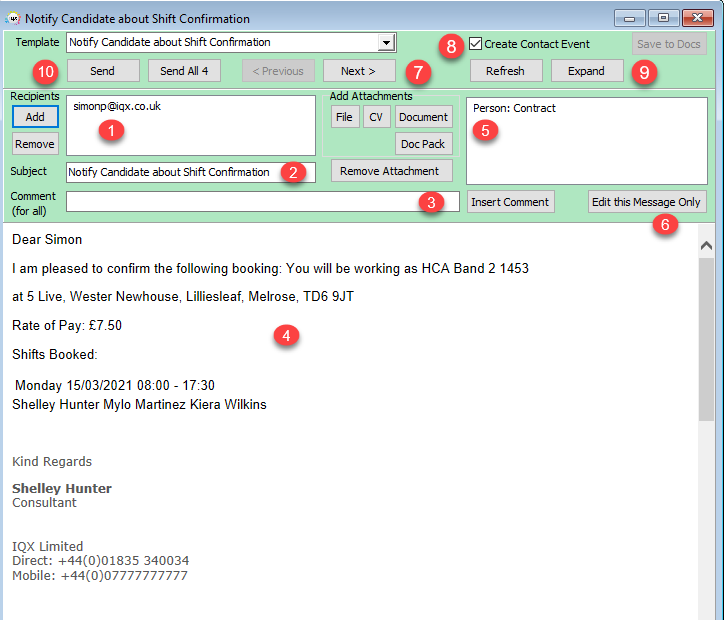724x620 pixels.
Task: Open the Template dropdown arrow
Action: point(386,42)
